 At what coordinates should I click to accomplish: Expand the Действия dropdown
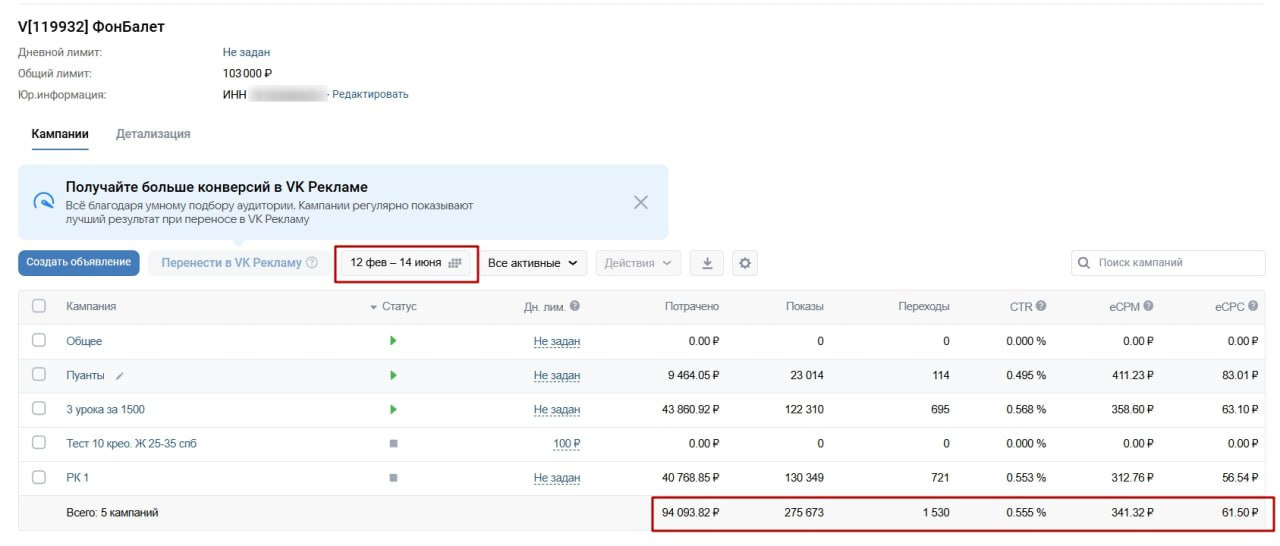tap(638, 263)
